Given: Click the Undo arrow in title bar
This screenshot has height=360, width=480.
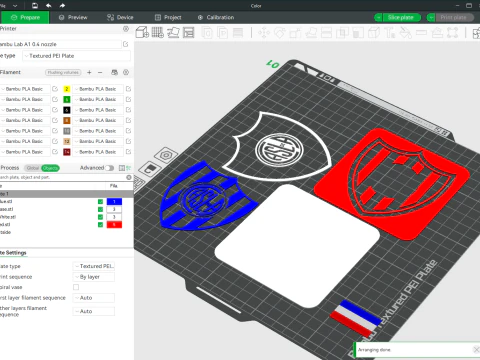Looking at the screenshot, I should coord(49,5).
